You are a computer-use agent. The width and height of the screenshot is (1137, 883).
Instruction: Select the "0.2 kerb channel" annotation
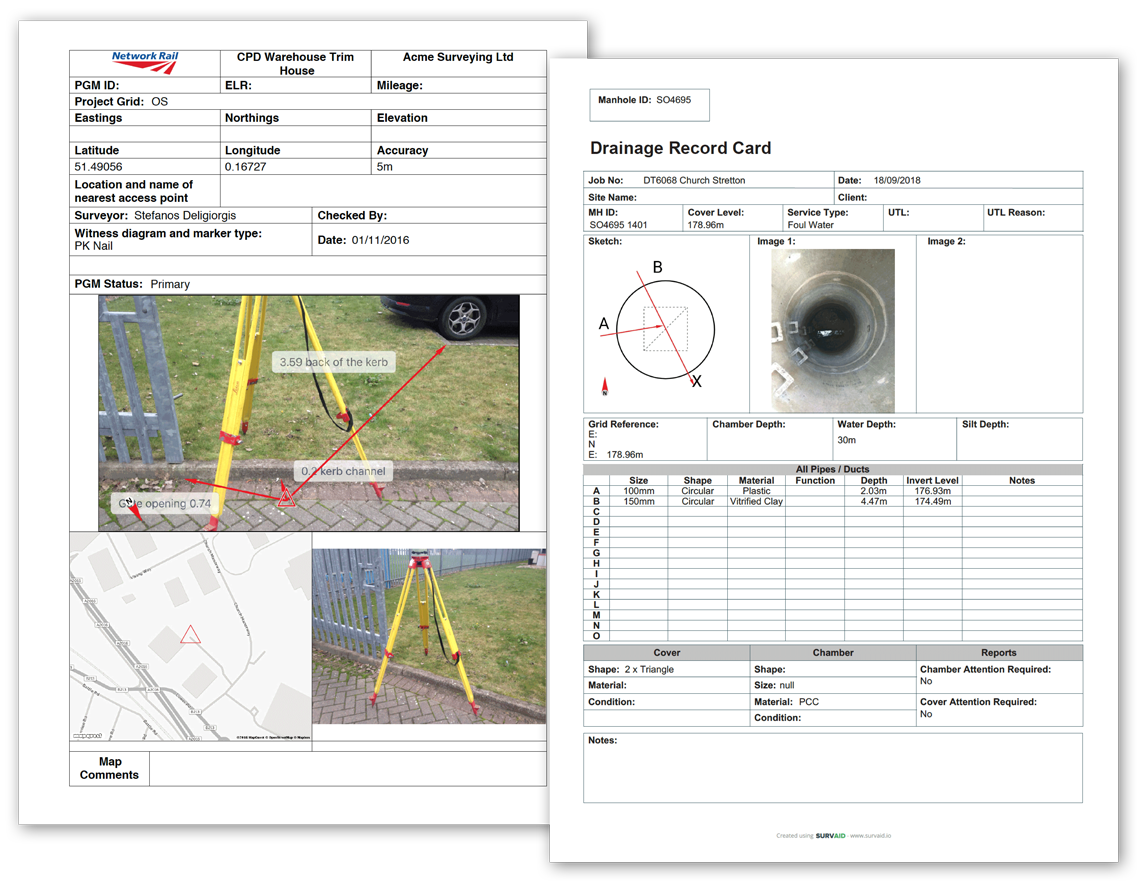coord(343,471)
